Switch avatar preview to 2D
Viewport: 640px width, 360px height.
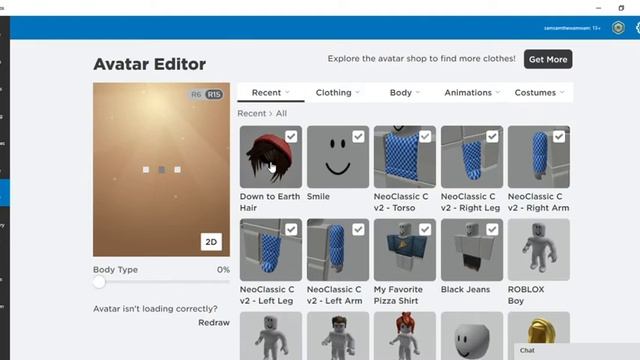coord(211,242)
